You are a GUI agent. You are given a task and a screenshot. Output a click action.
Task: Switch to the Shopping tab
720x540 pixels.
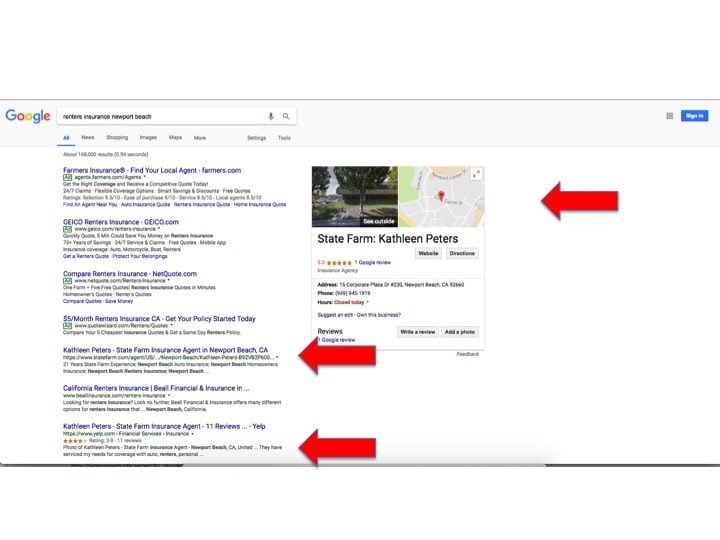pyautogui.click(x=117, y=137)
